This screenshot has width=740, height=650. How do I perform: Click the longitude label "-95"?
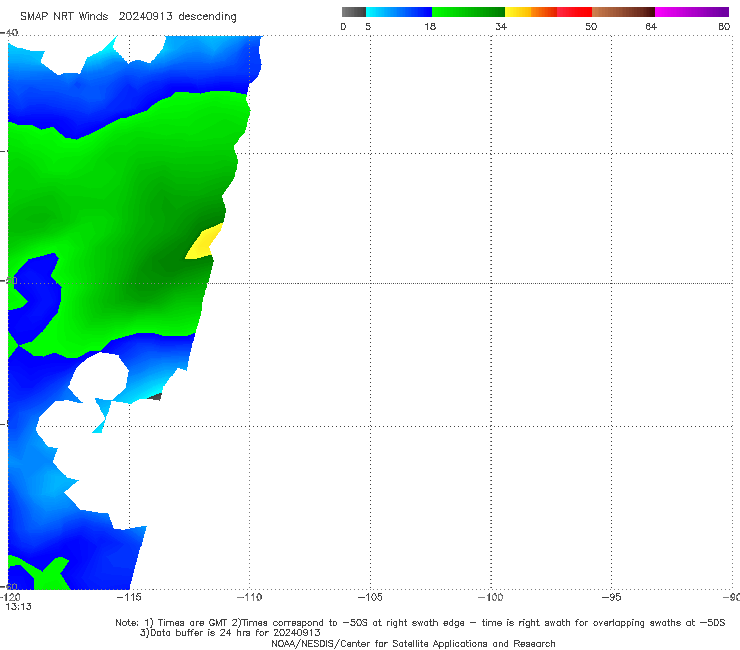click(611, 597)
